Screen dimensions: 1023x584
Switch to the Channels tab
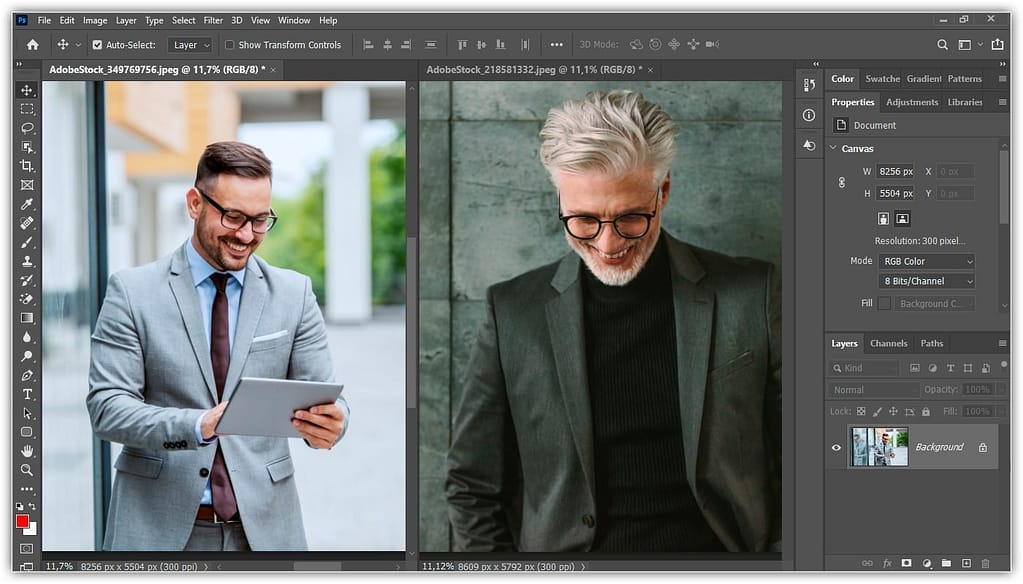click(x=888, y=343)
